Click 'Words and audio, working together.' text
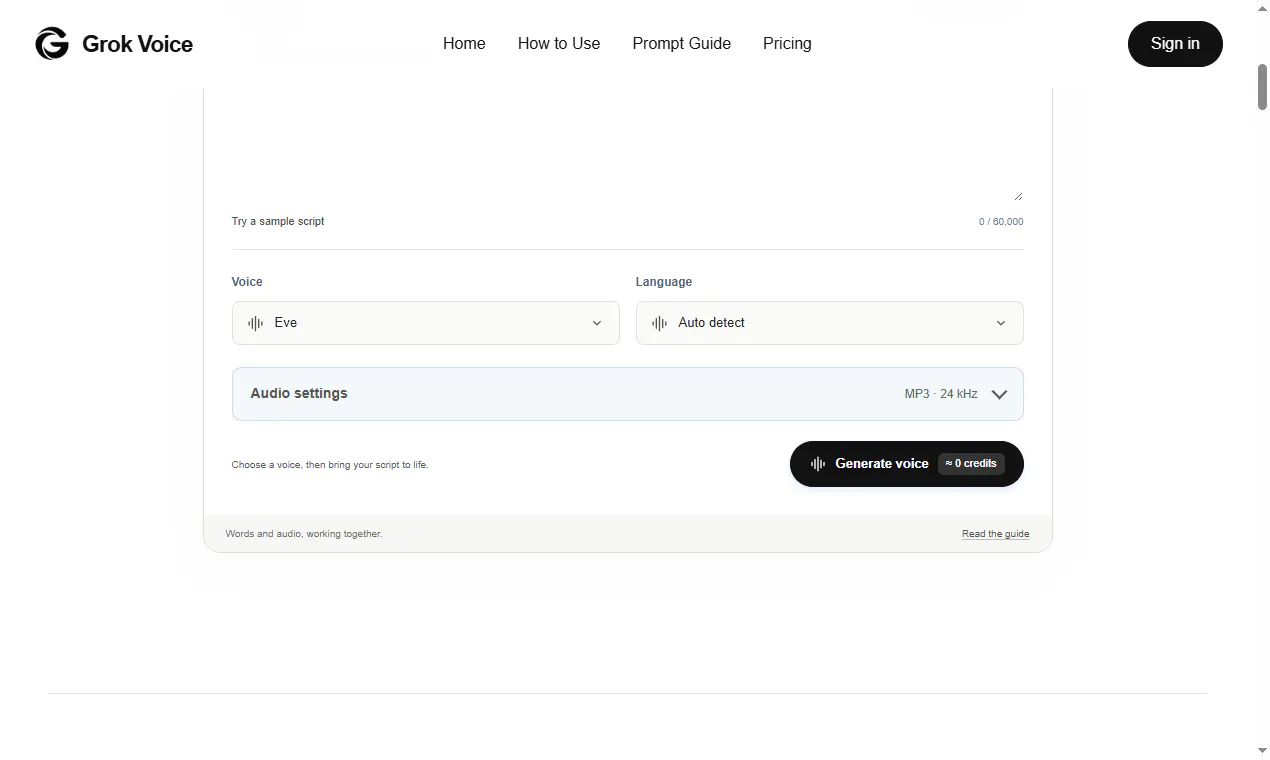This screenshot has height=760, width=1270. coord(304,534)
